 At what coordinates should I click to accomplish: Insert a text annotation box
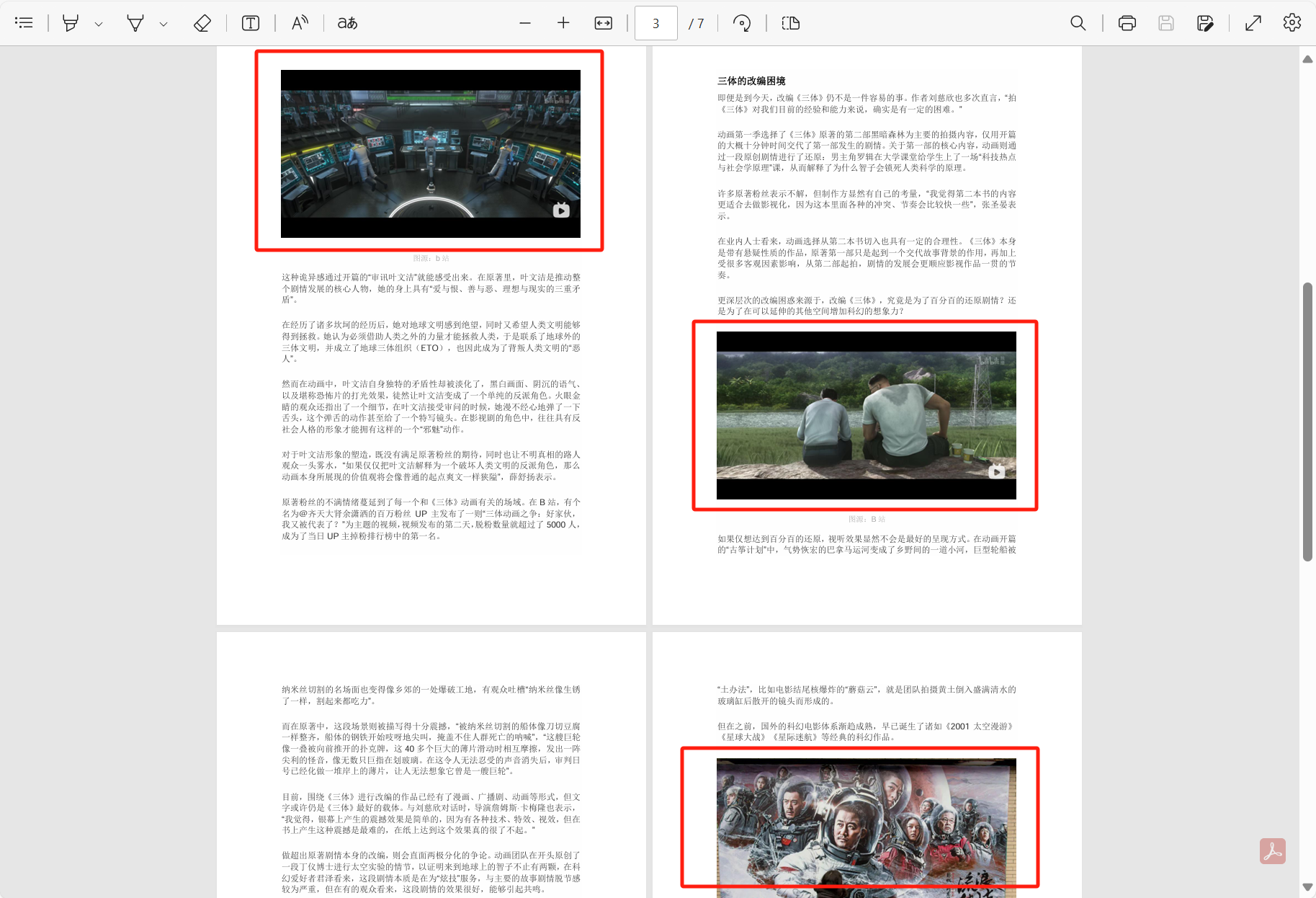(x=250, y=22)
